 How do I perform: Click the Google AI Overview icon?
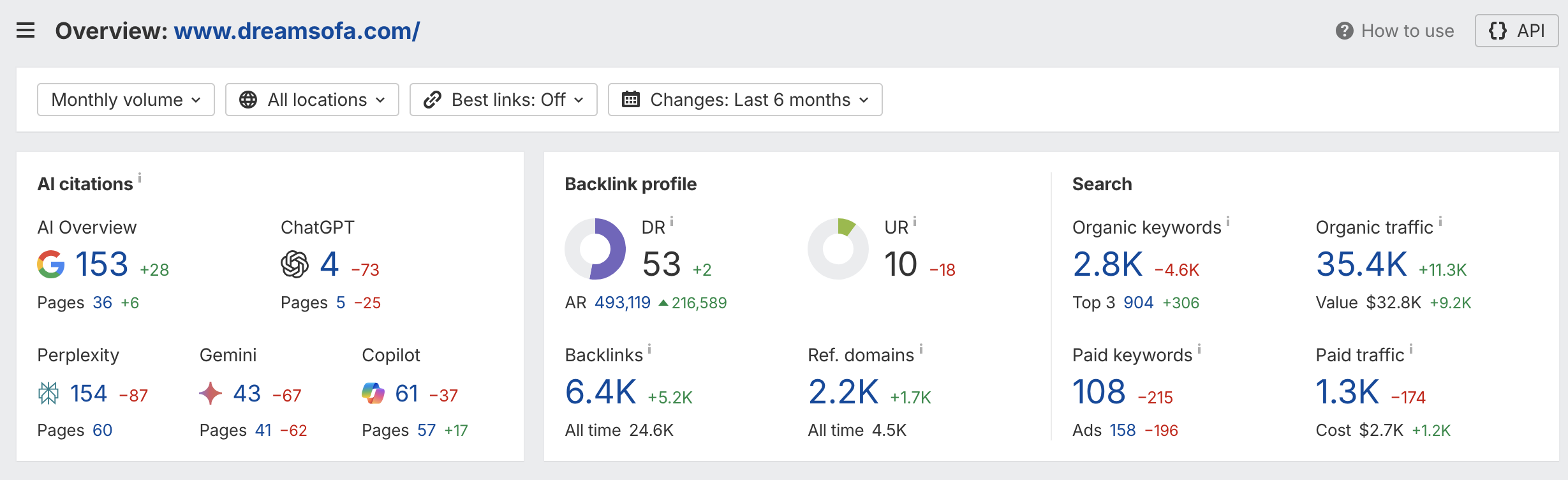(51, 264)
